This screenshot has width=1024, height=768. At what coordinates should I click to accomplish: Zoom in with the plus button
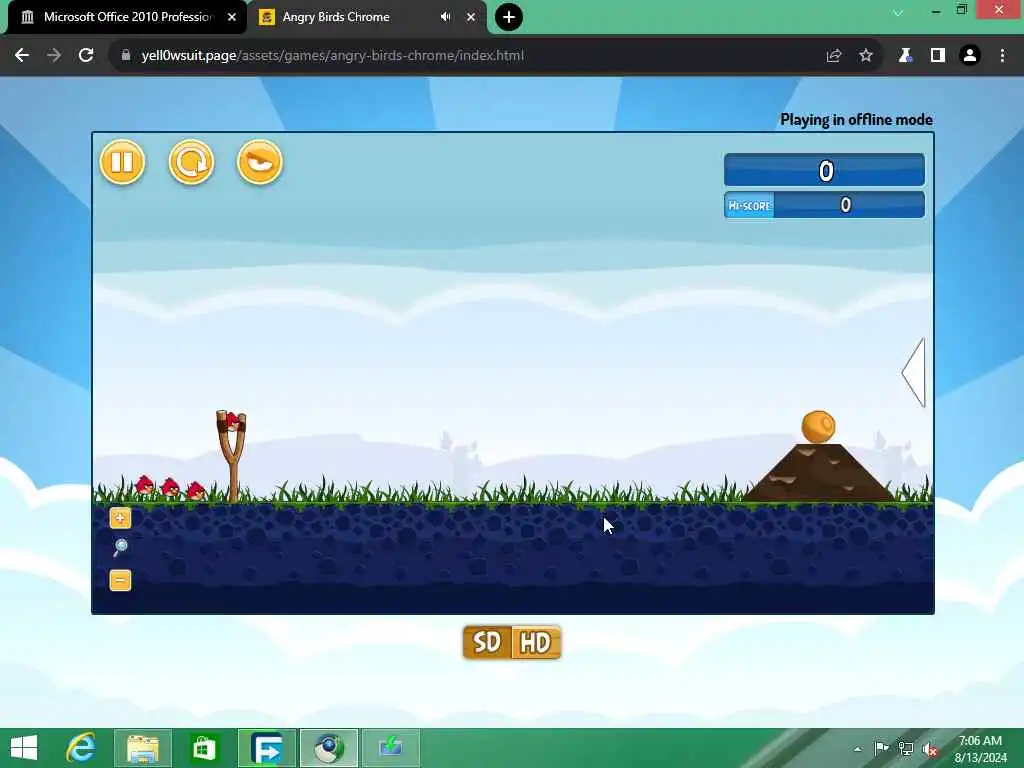click(x=120, y=518)
